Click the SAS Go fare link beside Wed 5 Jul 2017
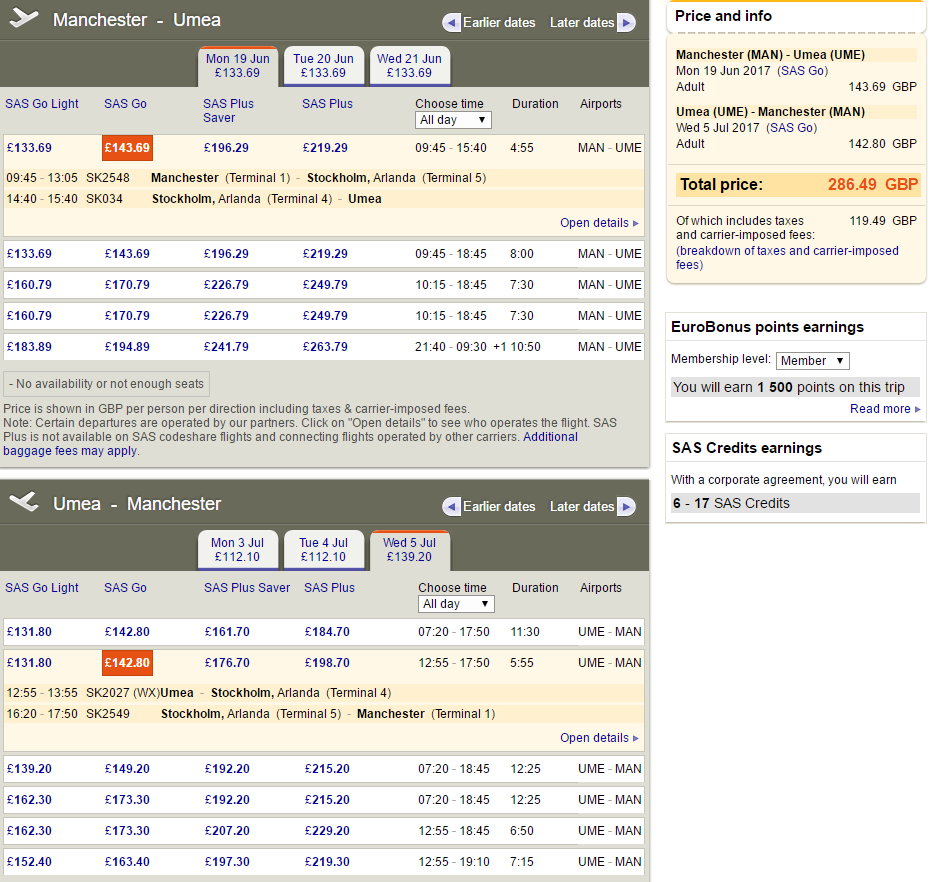The height and width of the screenshot is (882, 930). tap(791, 128)
